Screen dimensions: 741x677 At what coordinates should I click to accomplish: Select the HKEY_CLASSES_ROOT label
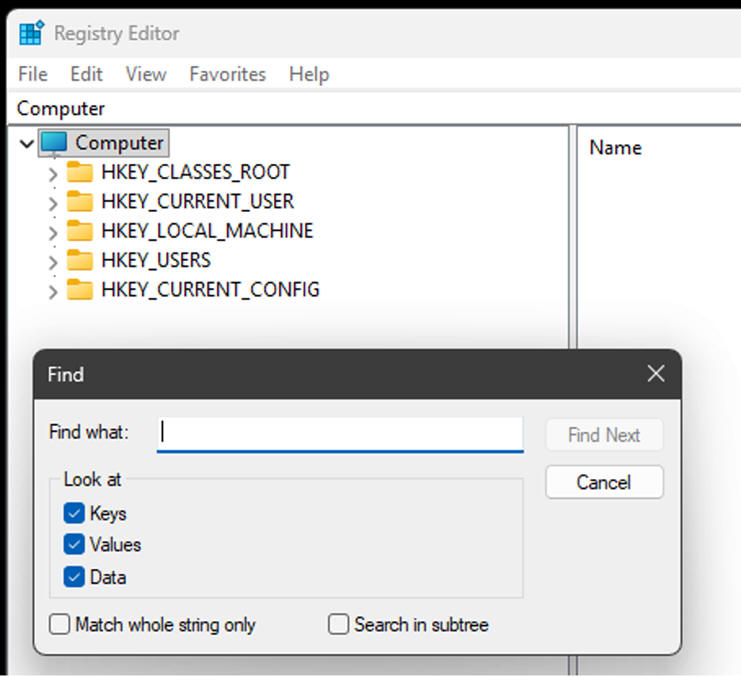[195, 172]
